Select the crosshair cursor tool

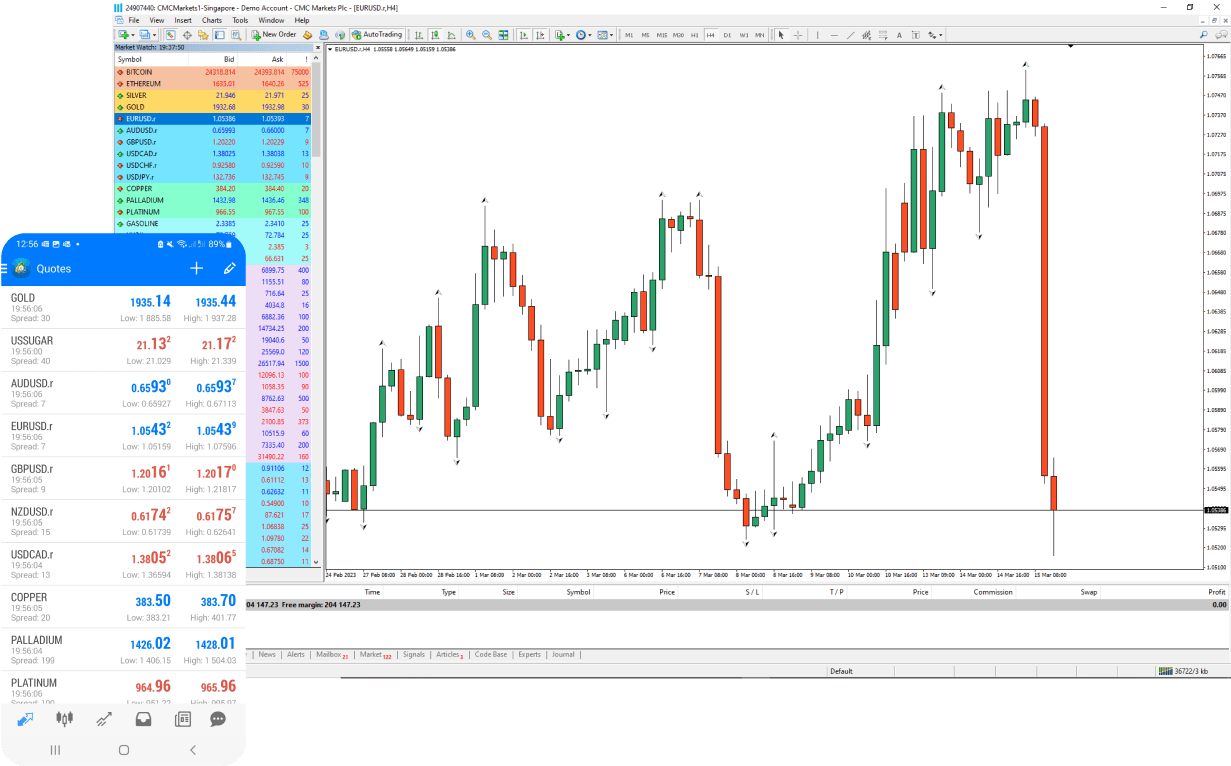[797, 35]
